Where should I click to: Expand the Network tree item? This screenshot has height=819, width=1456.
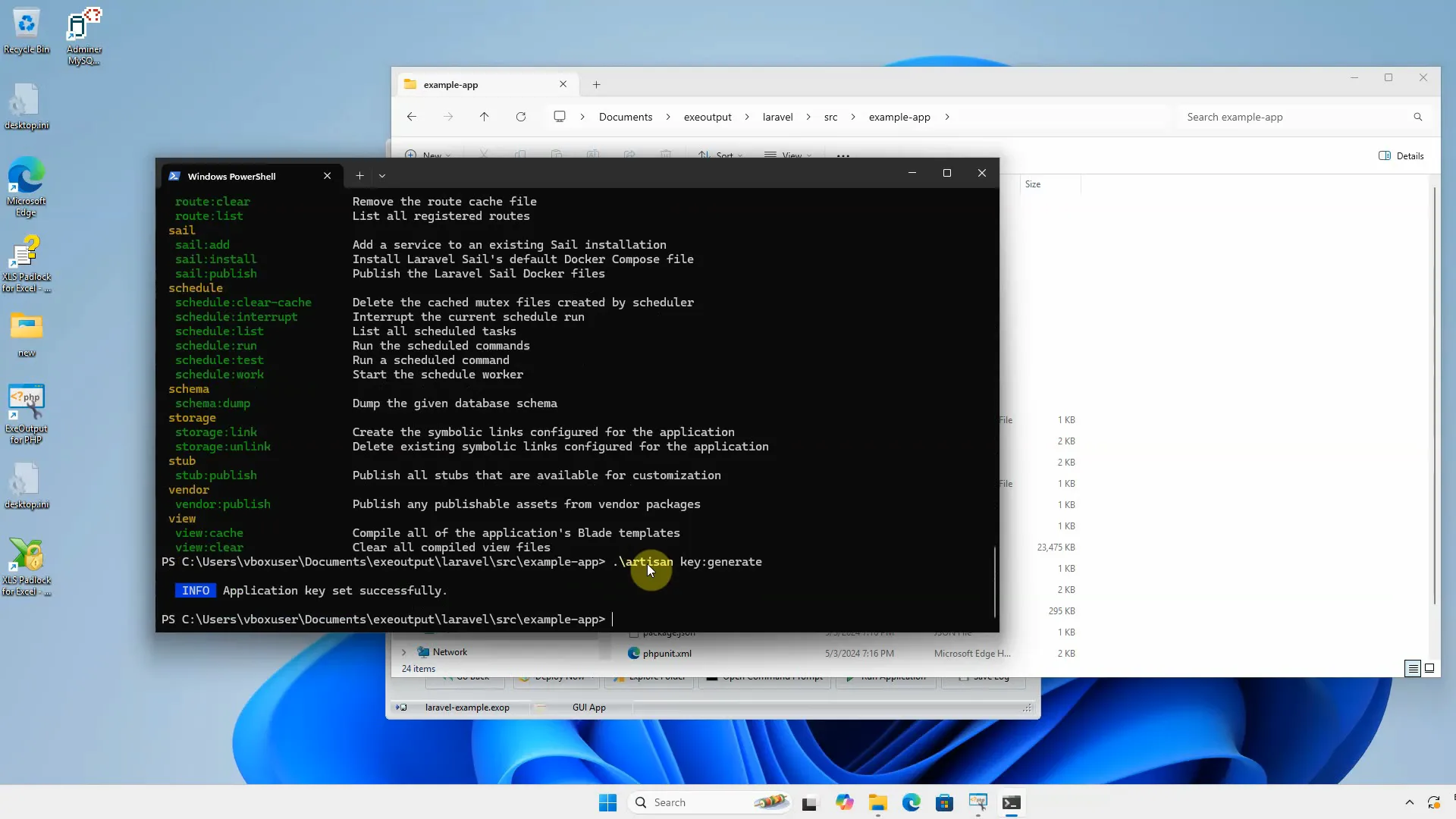coord(403,652)
